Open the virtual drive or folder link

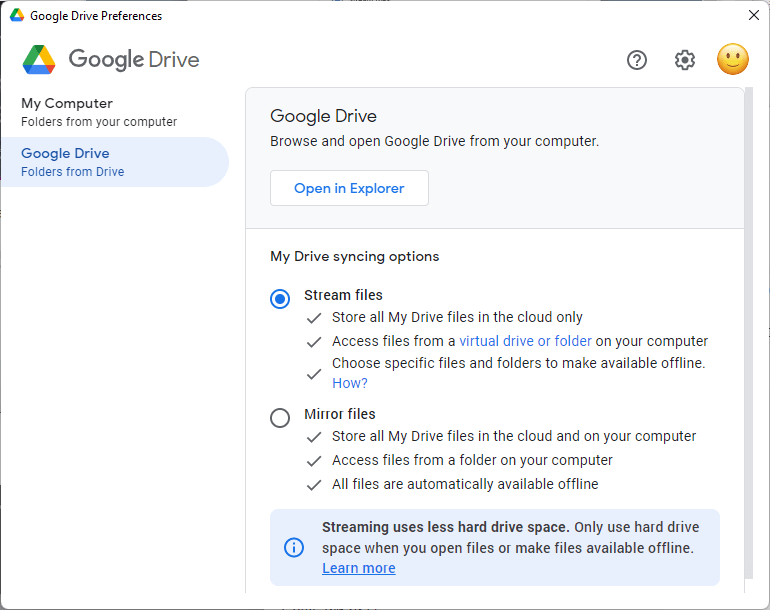tap(525, 341)
